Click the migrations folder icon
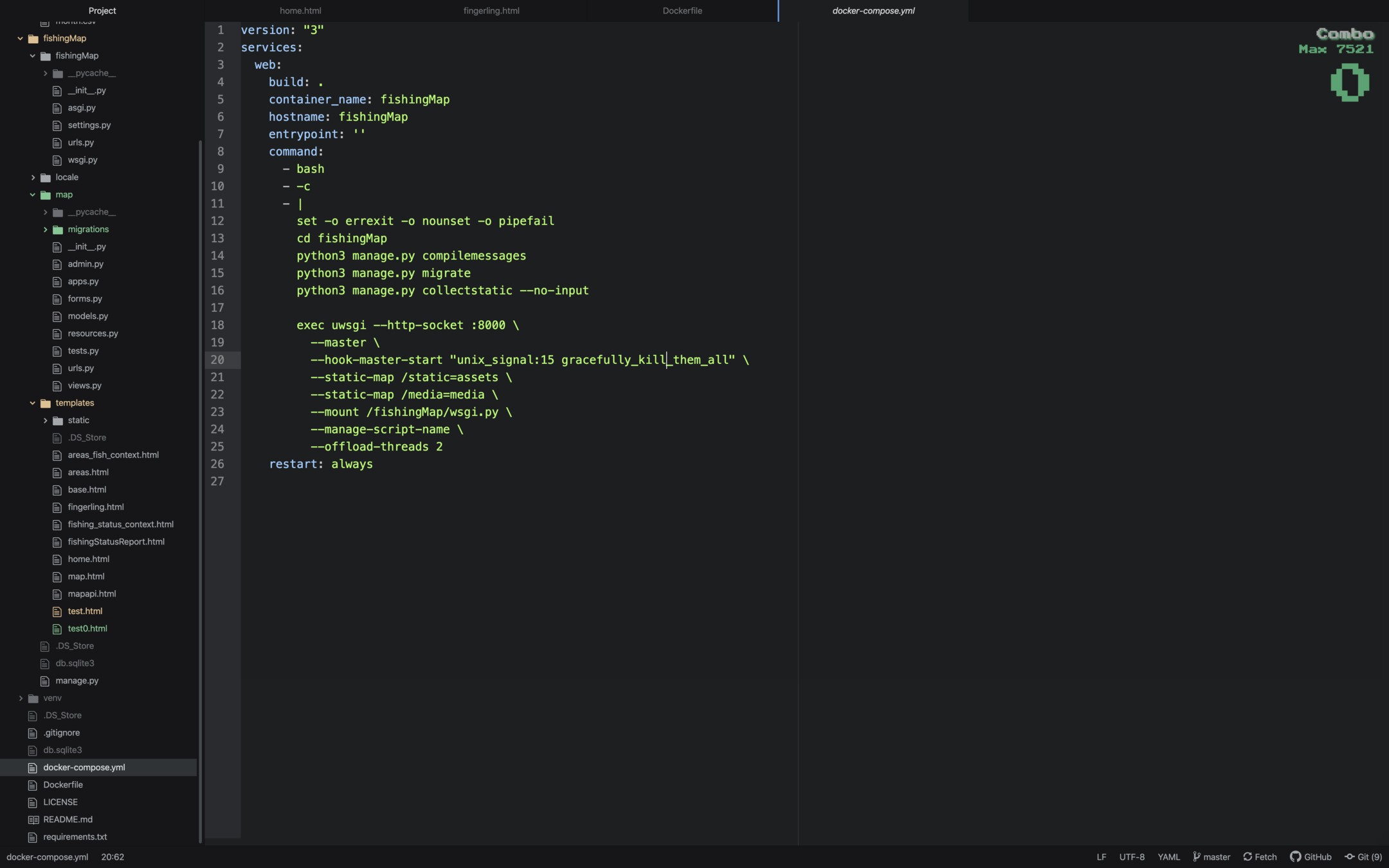Image resolution: width=1389 pixels, height=868 pixels. point(58,230)
